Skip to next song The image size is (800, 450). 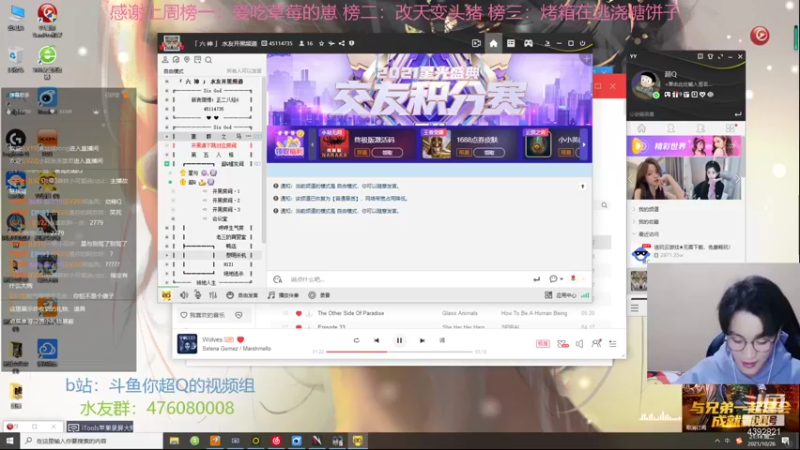tap(422, 340)
